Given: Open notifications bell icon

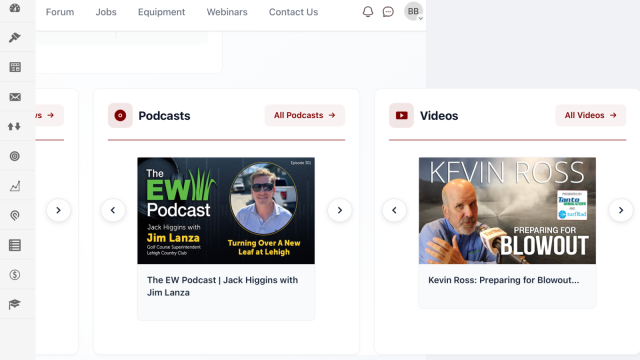Looking at the screenshot, I should tap(368, 11).
